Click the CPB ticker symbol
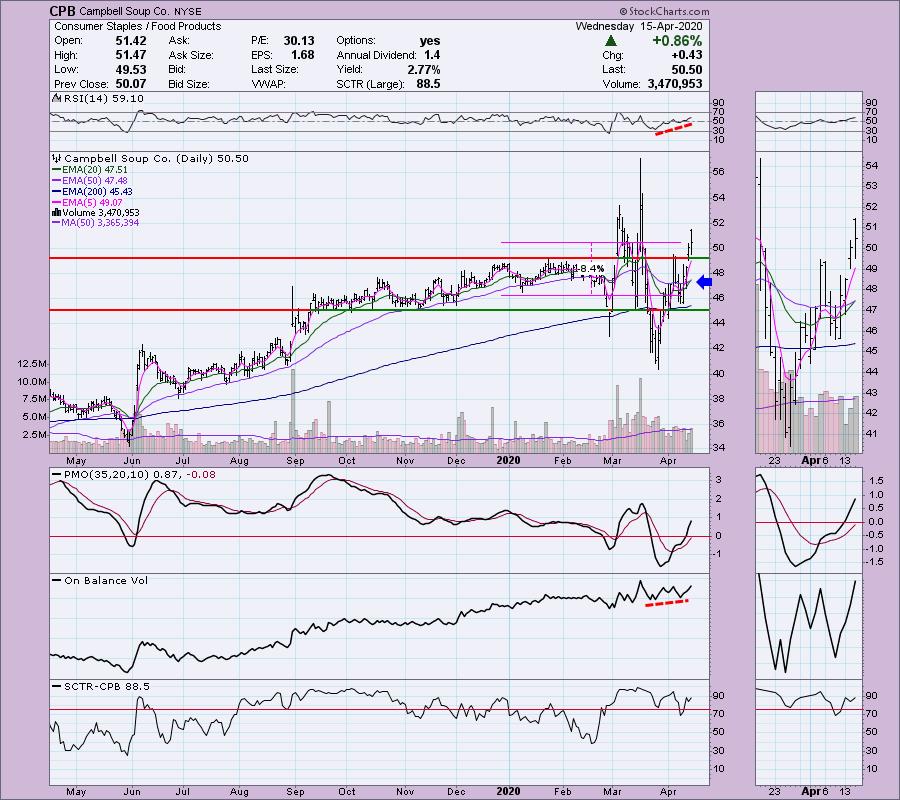Image resolution: width=900 pixels, height=800 pixels. 63,11
